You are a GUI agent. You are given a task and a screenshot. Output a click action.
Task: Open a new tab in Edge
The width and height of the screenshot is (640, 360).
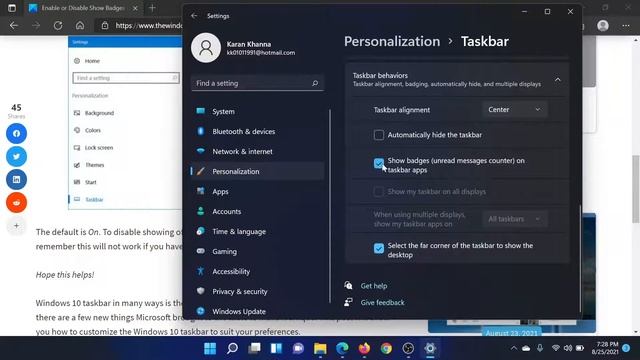tap(152, 8)
